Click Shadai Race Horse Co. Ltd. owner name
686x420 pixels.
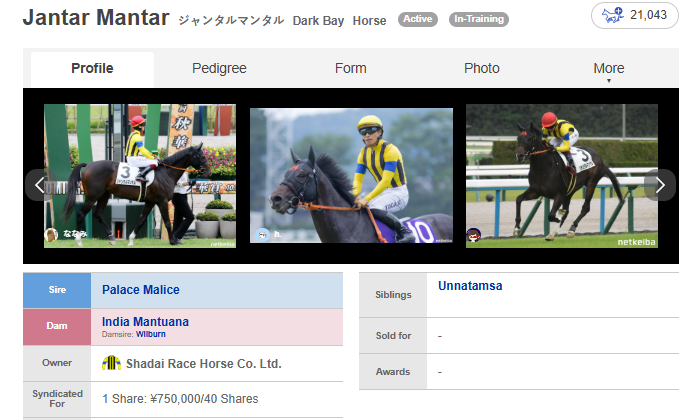[x=204, y=364]
